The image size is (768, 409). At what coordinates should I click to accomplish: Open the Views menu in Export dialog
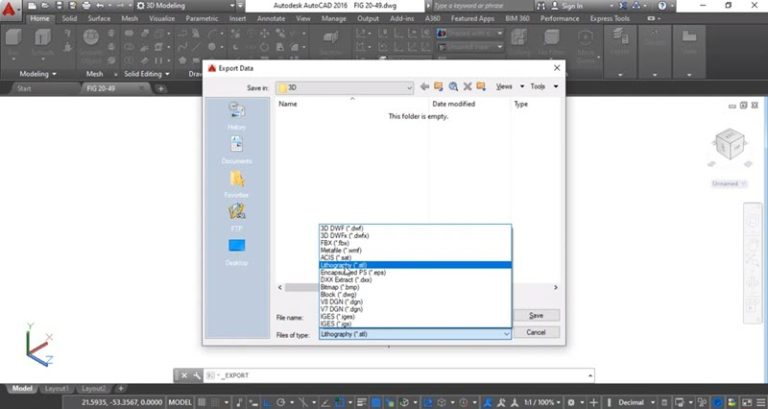pos(507,87)
